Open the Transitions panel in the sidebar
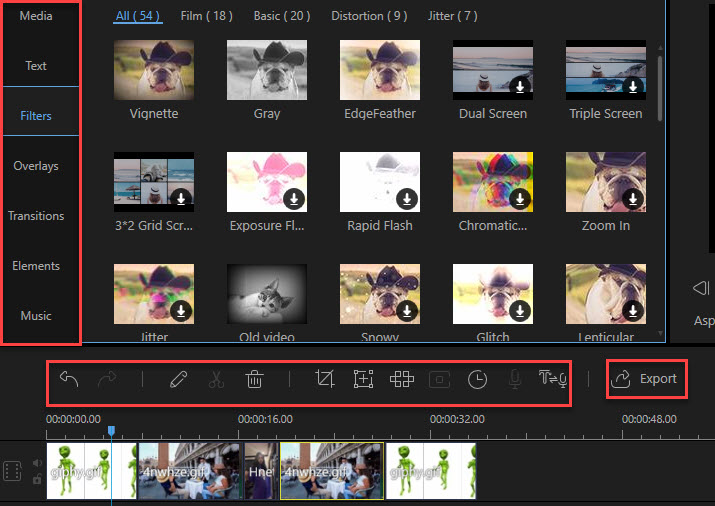The height and width of the screenshot is (506, 715). (36, 216)
